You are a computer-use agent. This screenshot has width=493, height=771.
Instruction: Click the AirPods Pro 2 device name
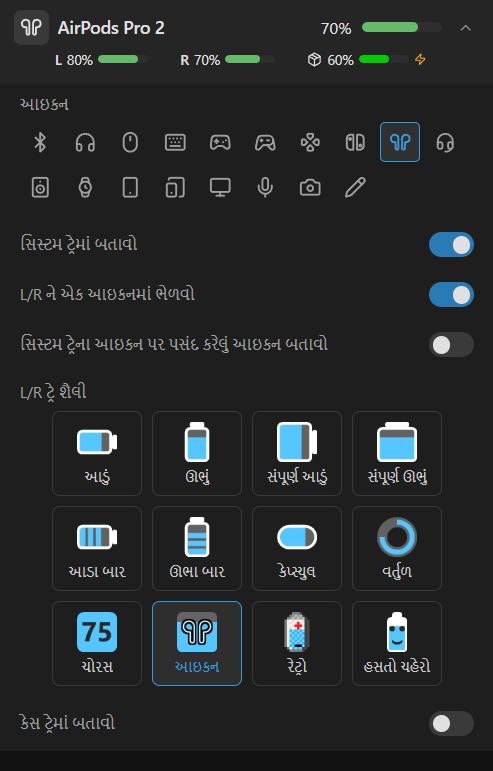tap(111, 28)
